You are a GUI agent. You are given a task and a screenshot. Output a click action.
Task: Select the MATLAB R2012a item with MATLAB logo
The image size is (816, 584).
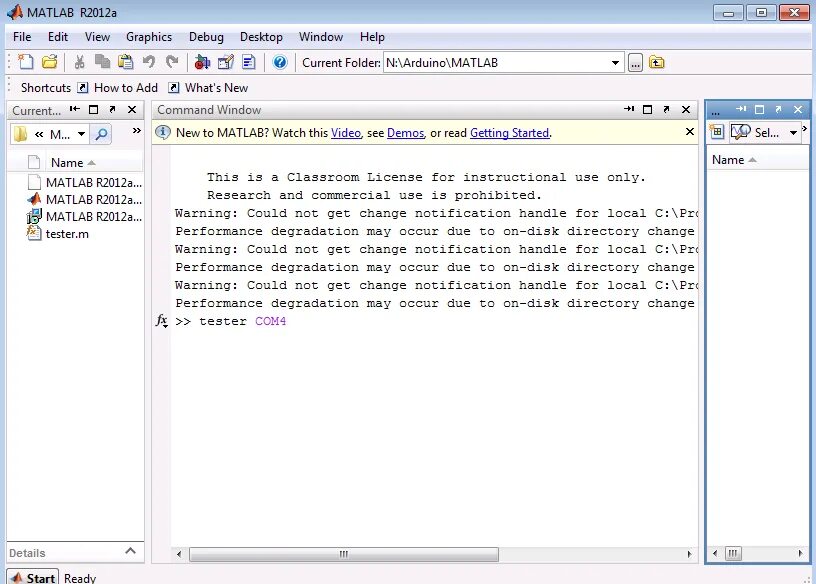85,199
